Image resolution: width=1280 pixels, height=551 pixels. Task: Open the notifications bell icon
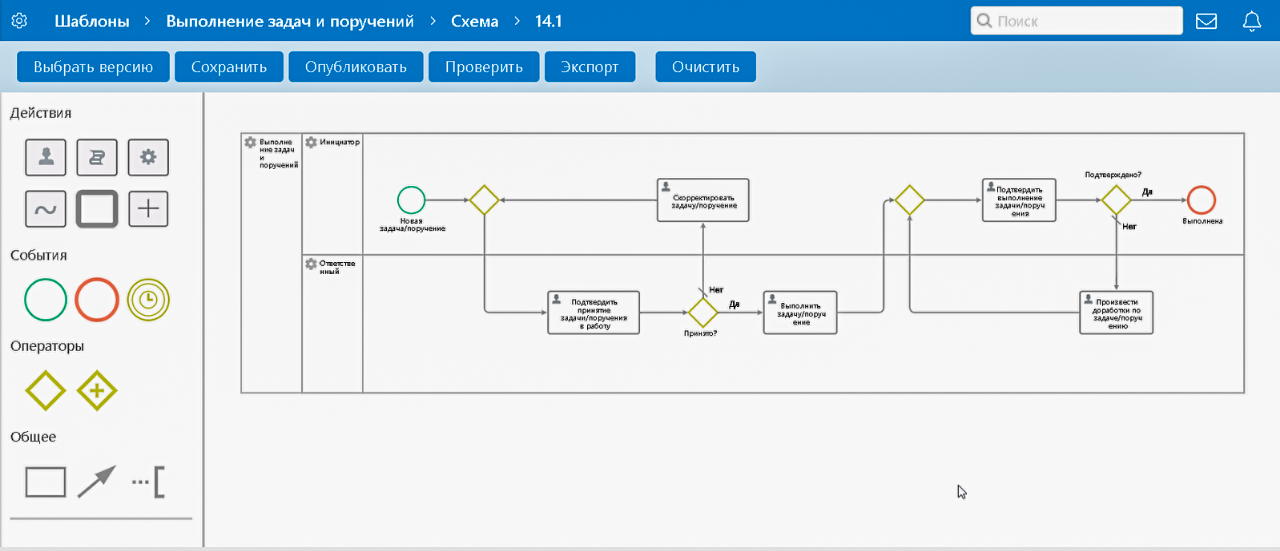click(1252, 21)
